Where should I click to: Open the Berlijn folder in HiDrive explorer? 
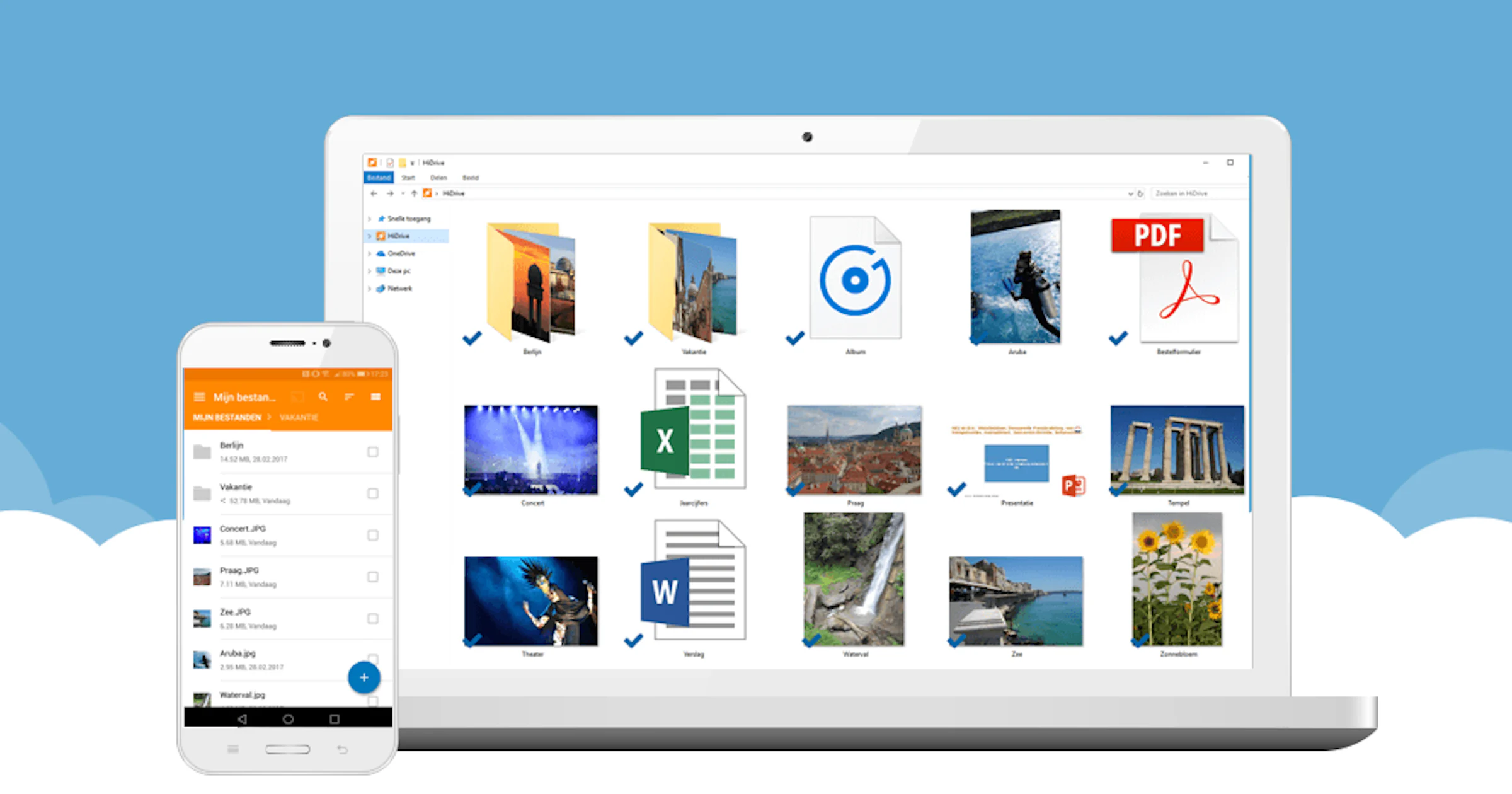point(531,282)
